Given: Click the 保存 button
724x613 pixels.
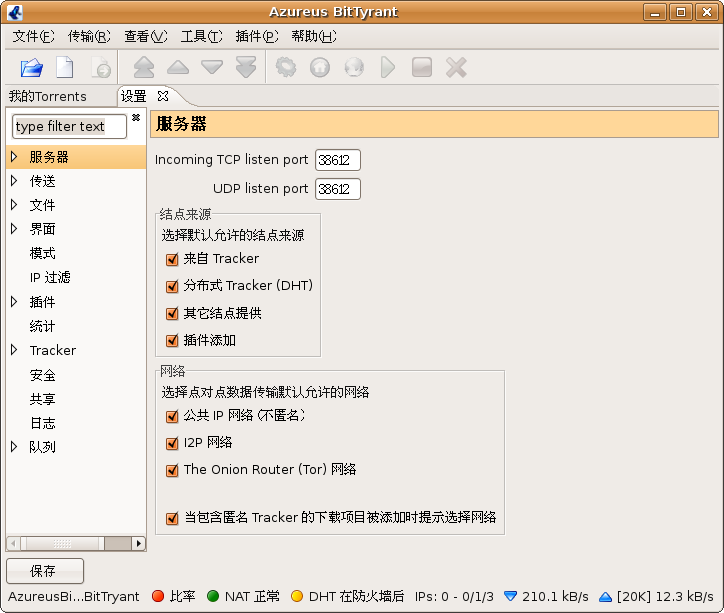Looking at the screenshot, I should (x=45, y=571).
